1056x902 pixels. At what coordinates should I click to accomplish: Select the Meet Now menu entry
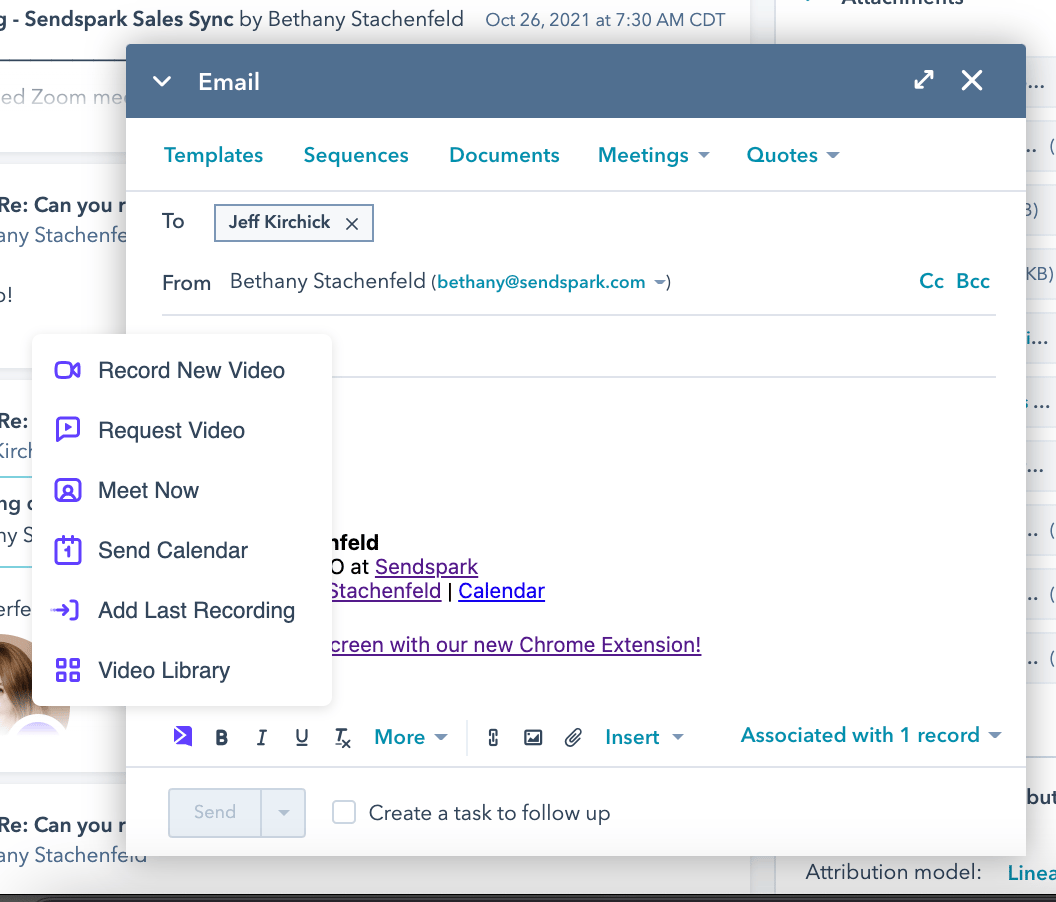click(182, 490)
